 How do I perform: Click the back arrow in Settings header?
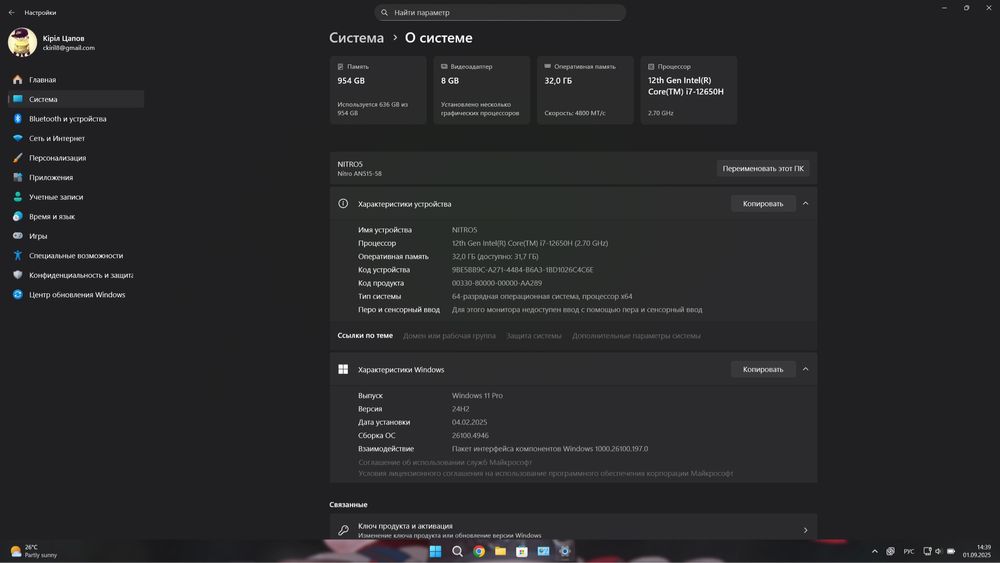11,12
